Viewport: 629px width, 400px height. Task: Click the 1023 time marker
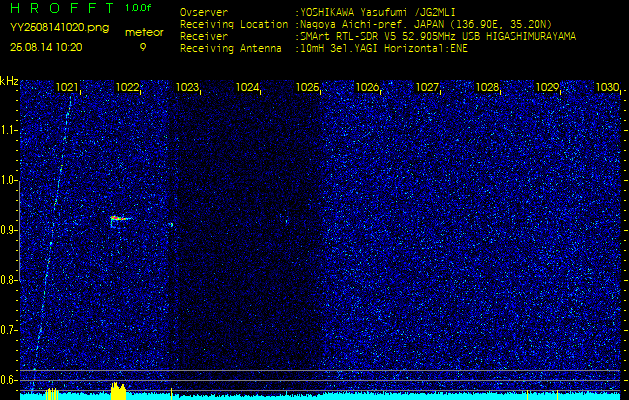(187, 87)
